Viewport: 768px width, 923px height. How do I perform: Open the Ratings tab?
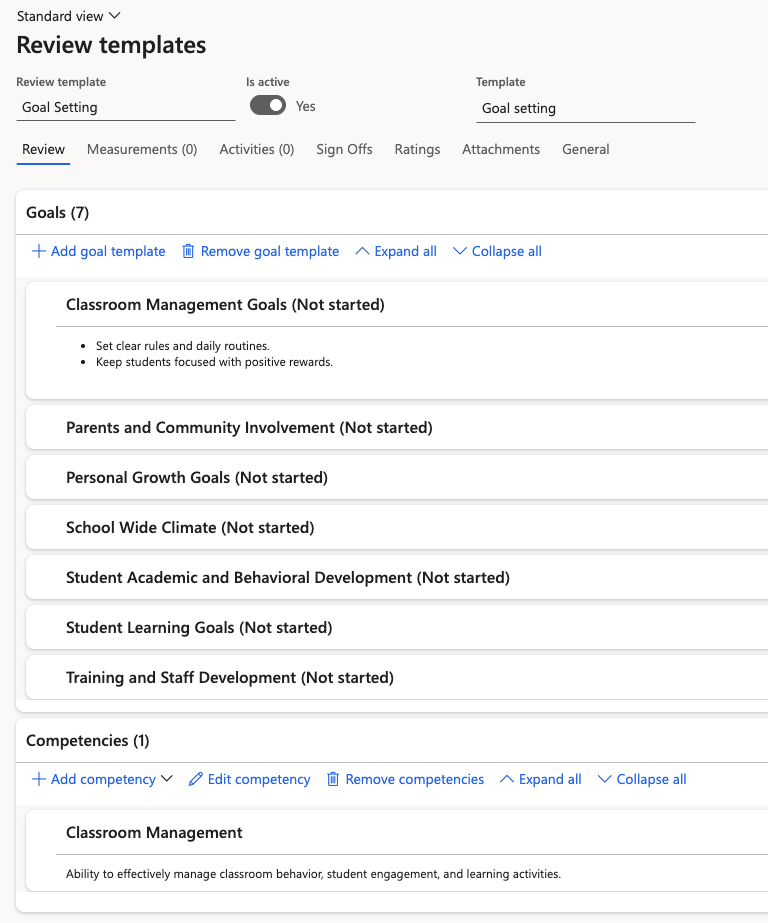click(x=417, y=150)
